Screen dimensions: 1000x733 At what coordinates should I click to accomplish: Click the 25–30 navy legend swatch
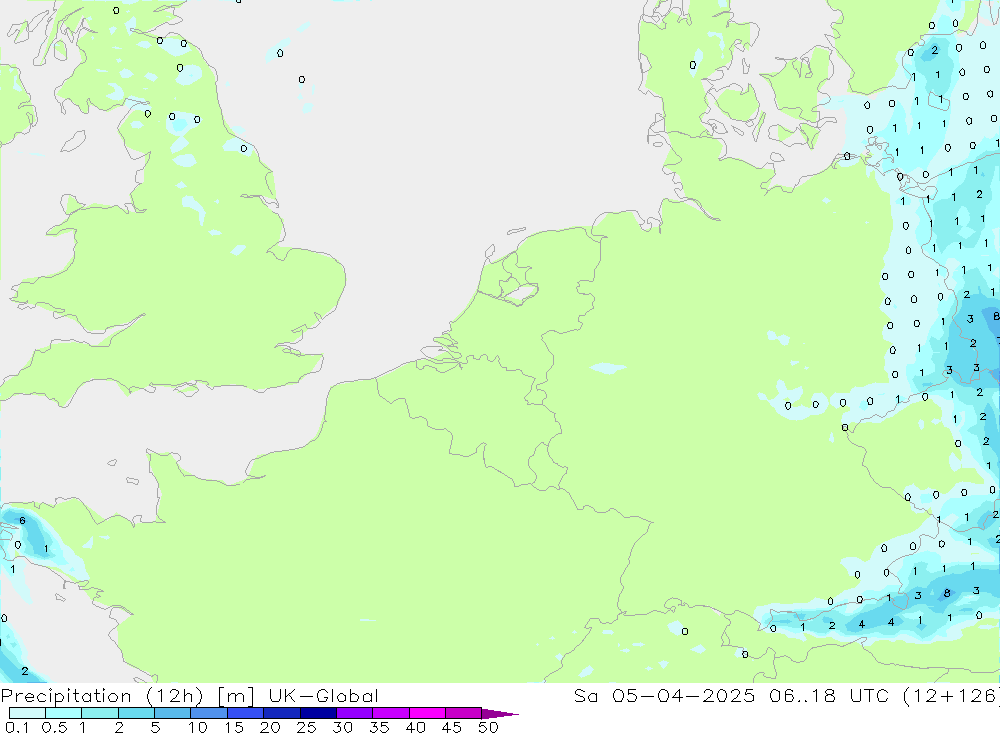(x=318, y=713)
